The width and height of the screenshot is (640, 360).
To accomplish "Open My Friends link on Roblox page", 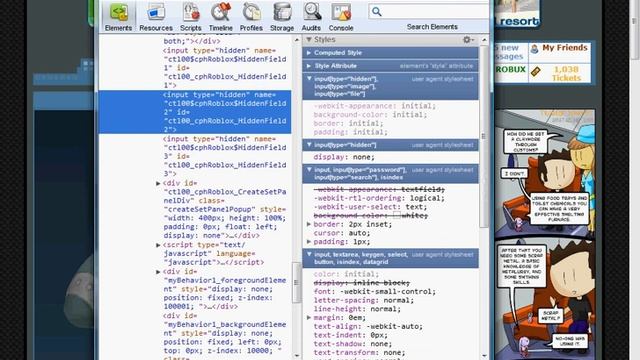I will pyautogui.click(x=564, y=48).
